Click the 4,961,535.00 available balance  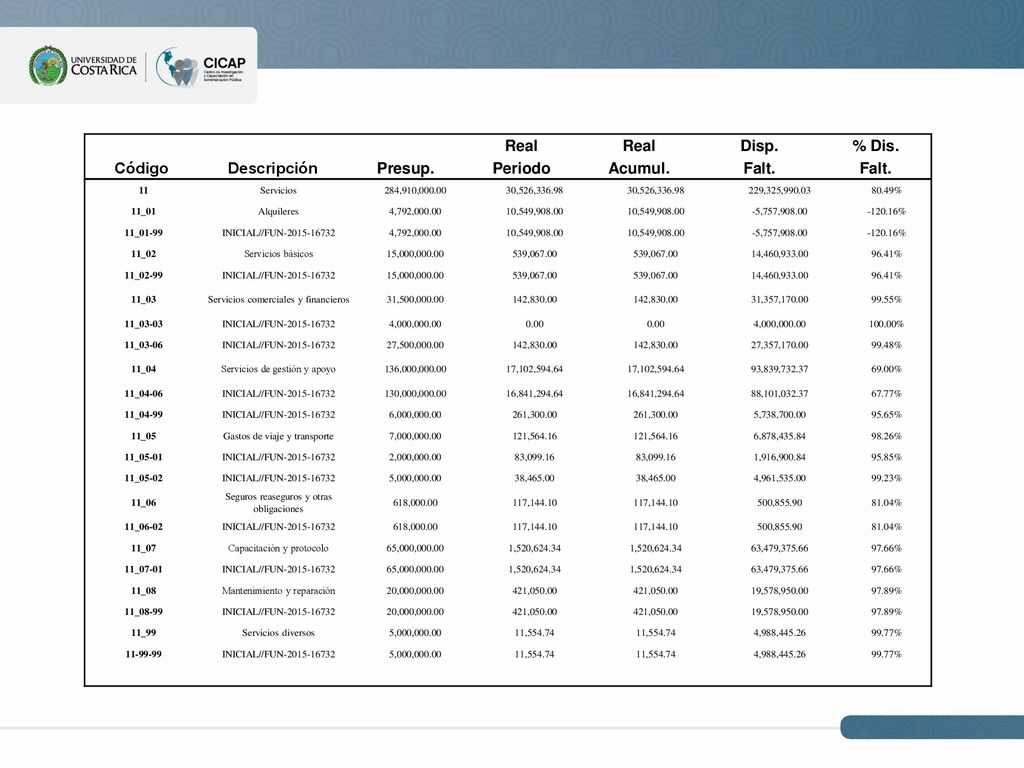click(x=780, y=478)
